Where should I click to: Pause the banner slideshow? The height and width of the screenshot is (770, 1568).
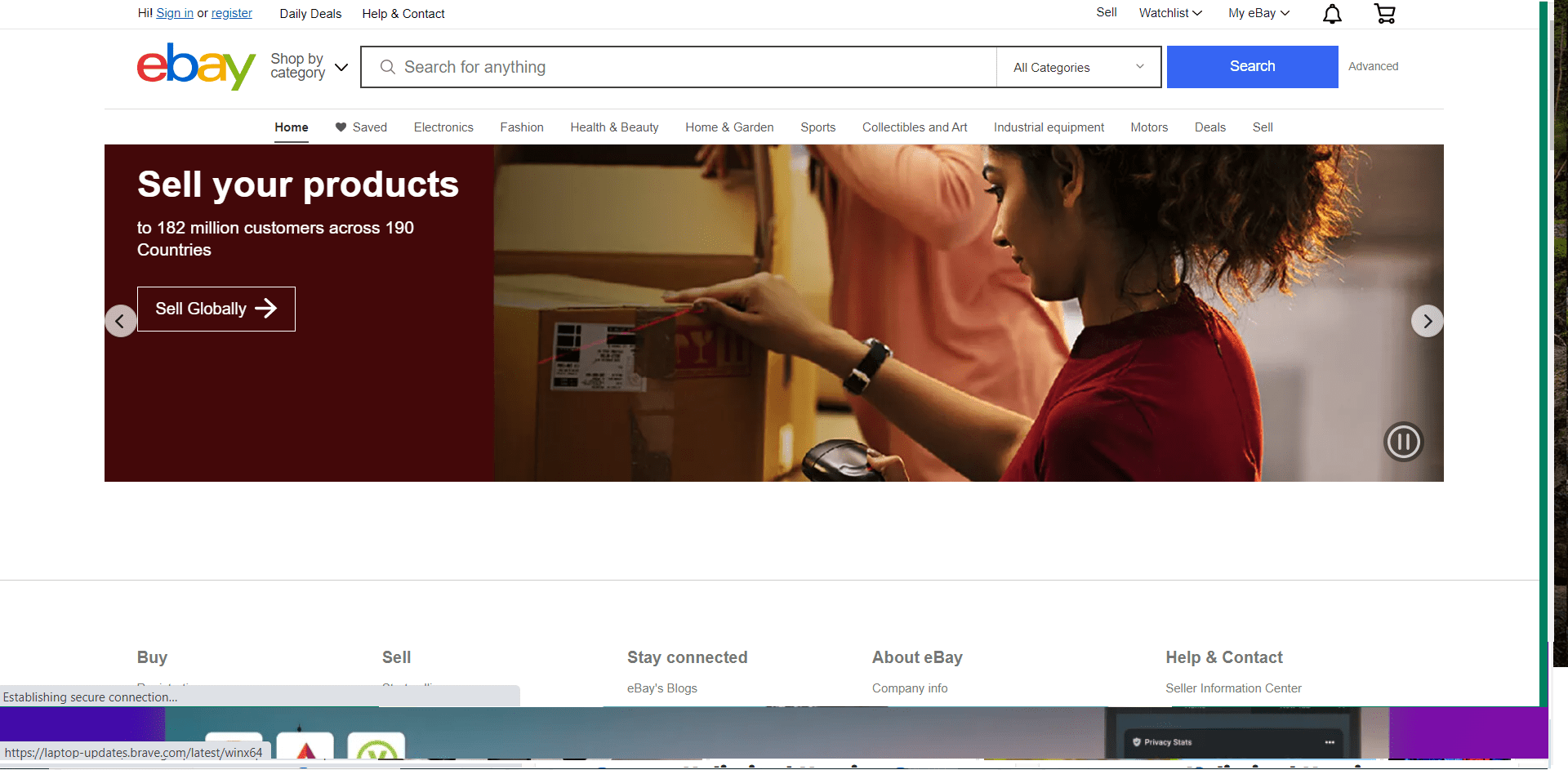(1403, 442)
